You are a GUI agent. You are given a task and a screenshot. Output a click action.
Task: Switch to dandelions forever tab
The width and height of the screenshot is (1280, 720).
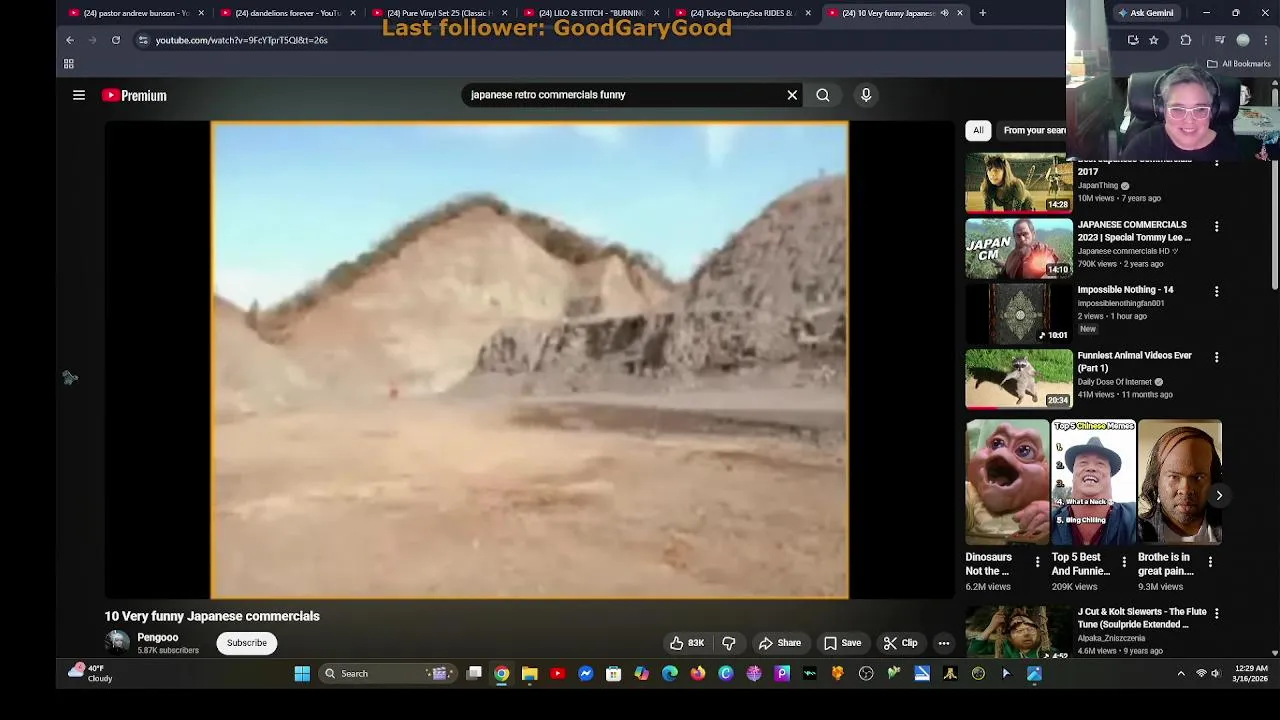[x=288, y=13]
